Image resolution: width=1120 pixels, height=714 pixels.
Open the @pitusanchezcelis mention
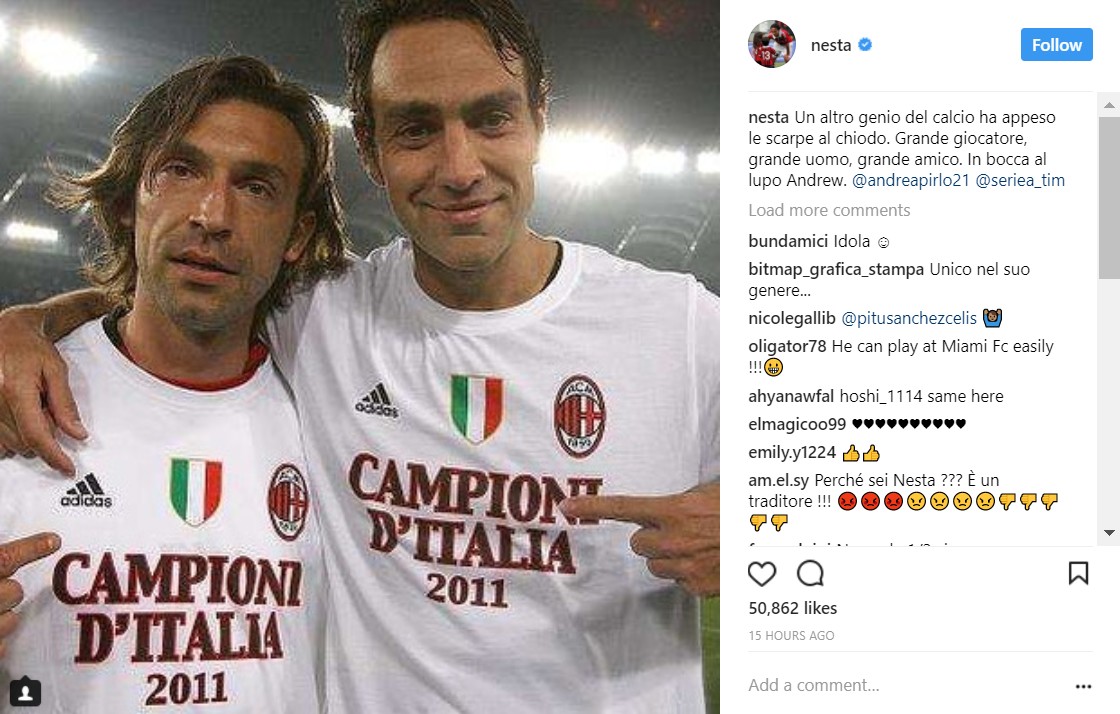909,318
